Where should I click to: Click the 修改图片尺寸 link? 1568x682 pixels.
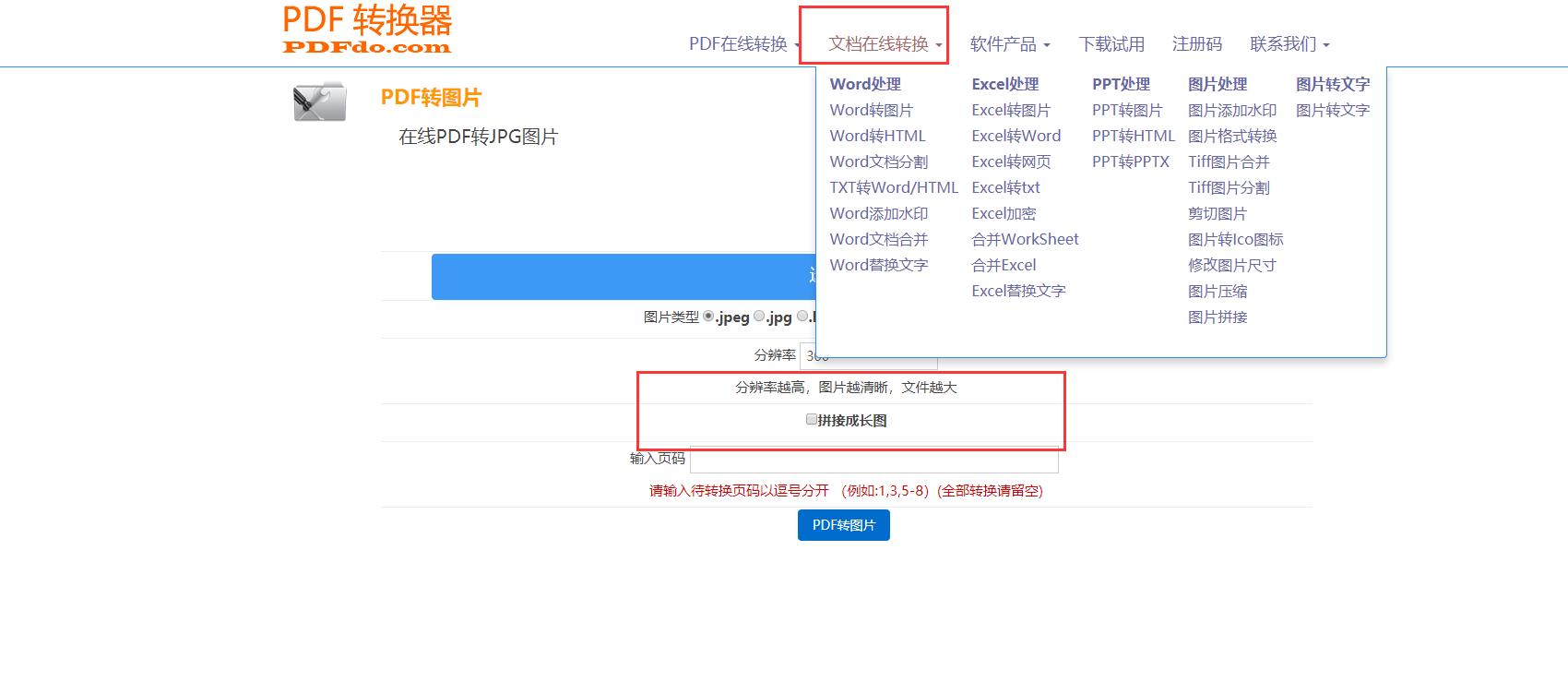click(x=1232, y=265)
